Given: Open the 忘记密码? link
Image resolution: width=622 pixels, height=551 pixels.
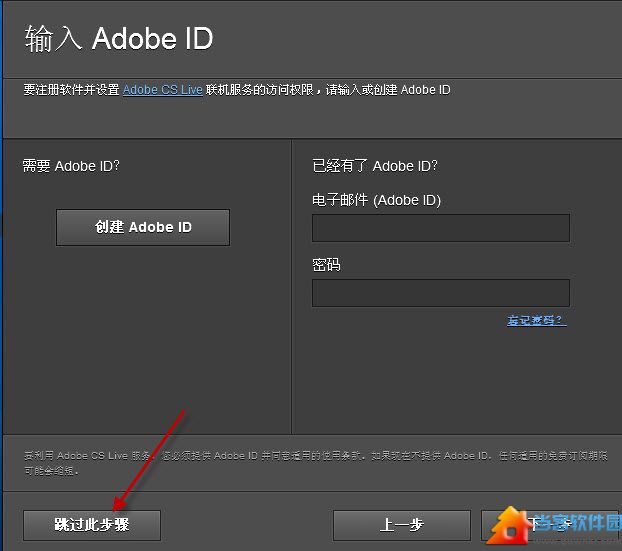Looking at the screenshot, I should pyautogui.click(x=536, y=320).
